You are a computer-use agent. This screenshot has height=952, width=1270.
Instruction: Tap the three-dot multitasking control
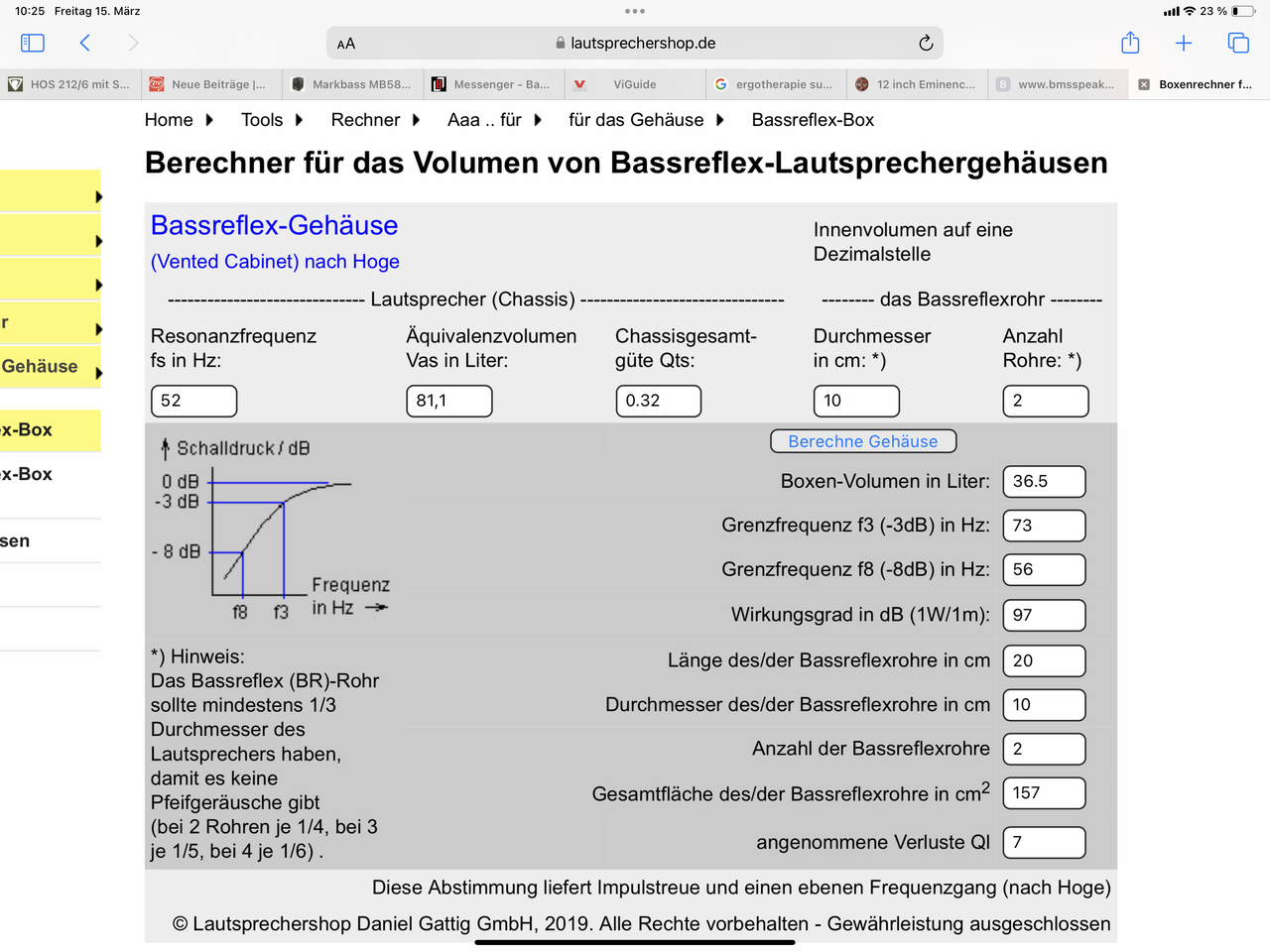[635, 11]
